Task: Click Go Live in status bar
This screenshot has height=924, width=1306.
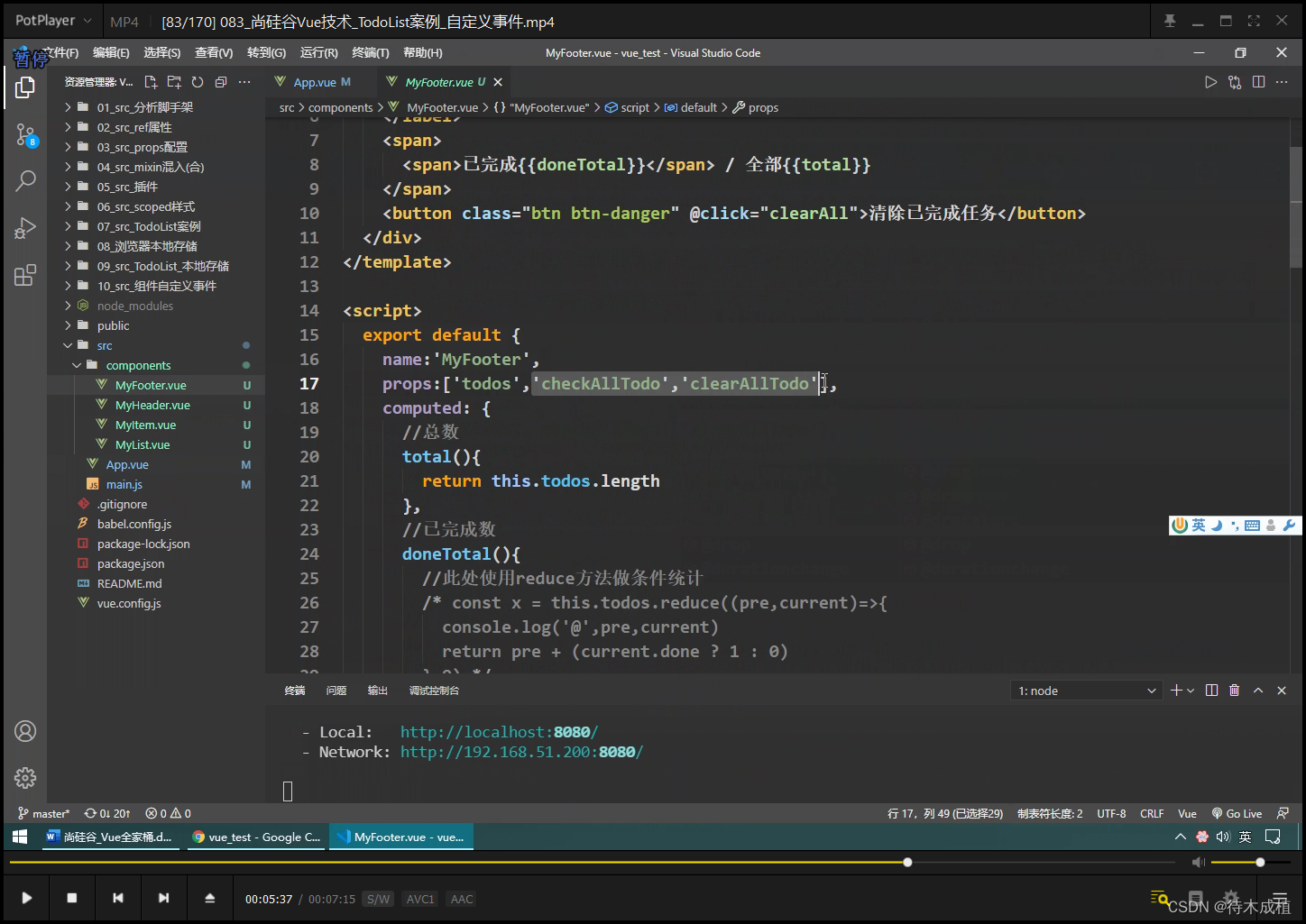Action: point(1237,813)
